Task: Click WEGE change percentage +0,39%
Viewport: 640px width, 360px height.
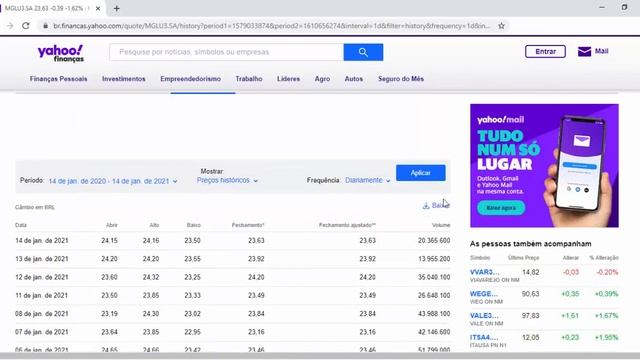Action: click(607, 293)
